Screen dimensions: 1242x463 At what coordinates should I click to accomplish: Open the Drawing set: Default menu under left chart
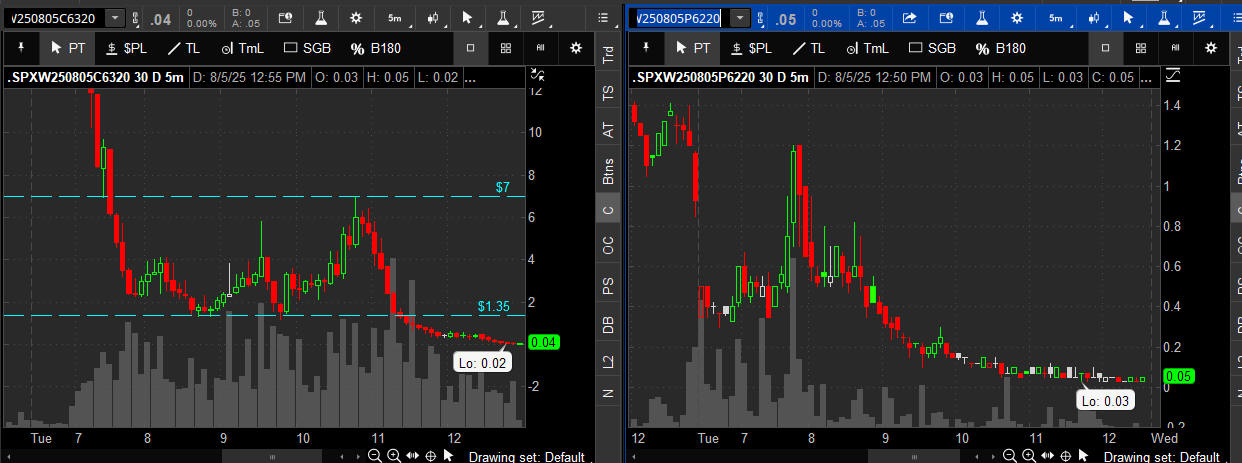(526, 457)
